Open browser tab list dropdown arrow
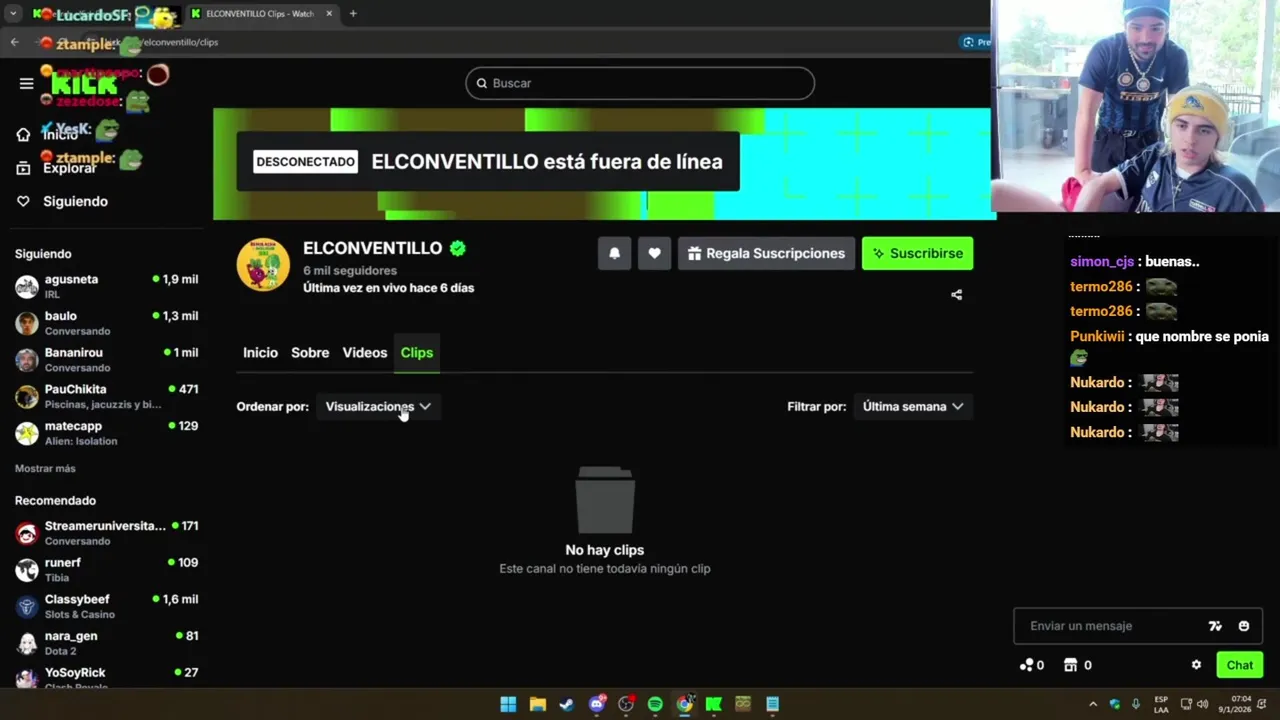1280x720 pixels. coord(13,14)
